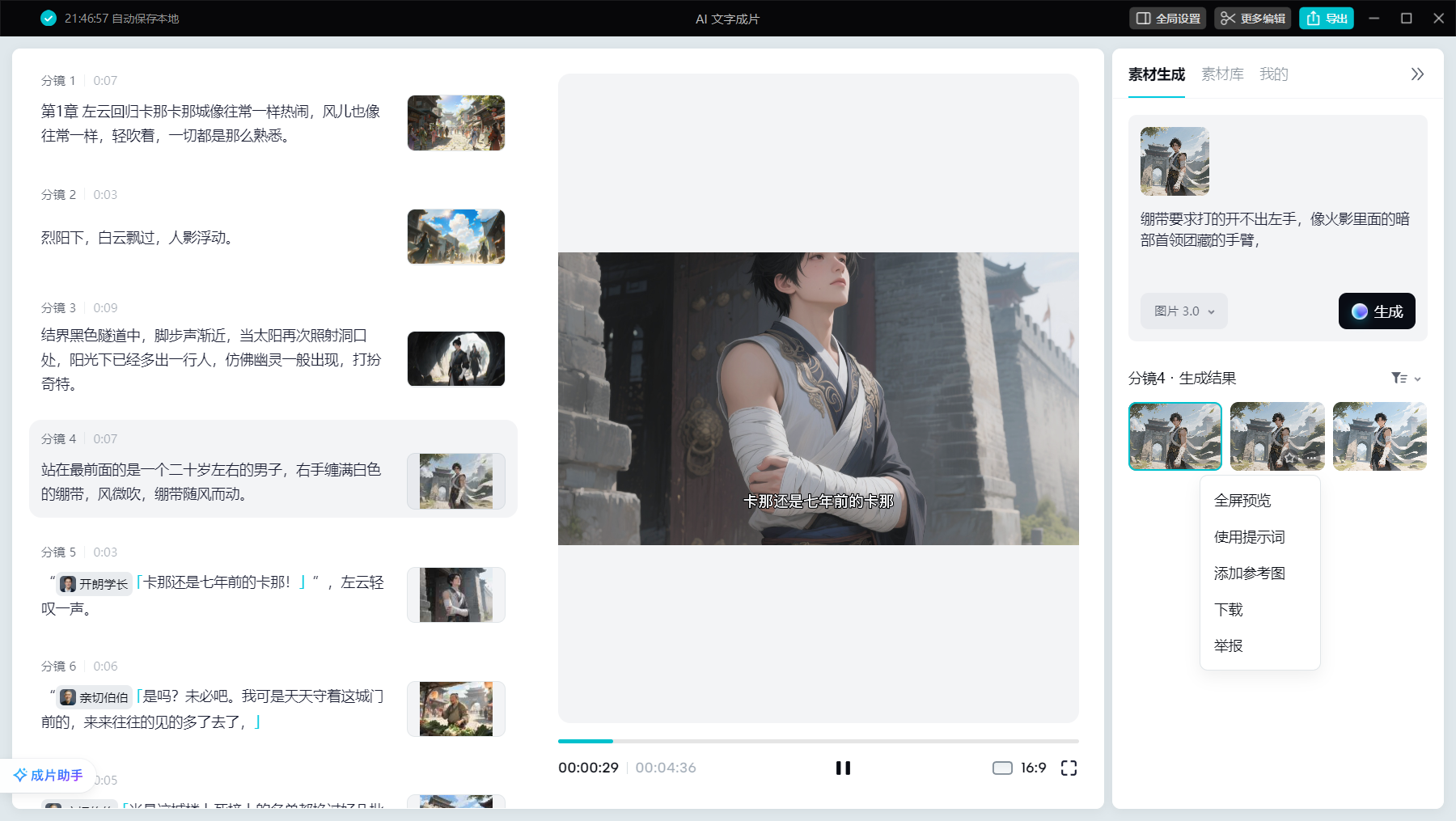Click the 分镜 1 script text
The height and width of the screenshot is (821, 1456).
pos(211,123)
